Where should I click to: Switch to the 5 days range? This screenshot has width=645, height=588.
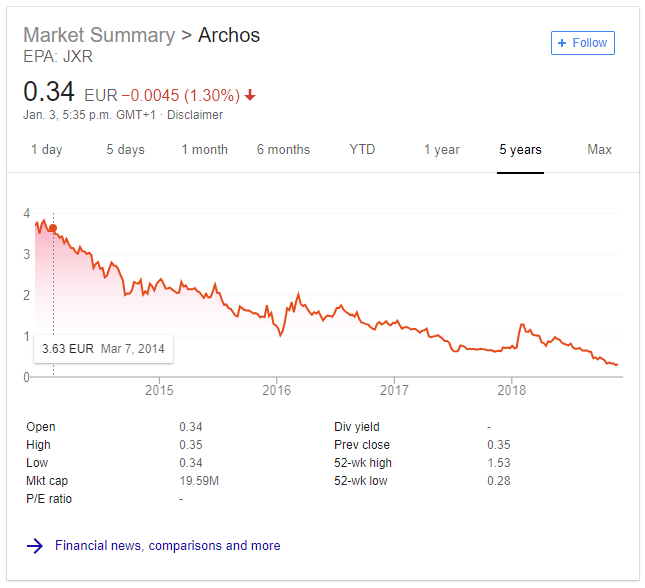pyautogui.click(x=125, y=150)
